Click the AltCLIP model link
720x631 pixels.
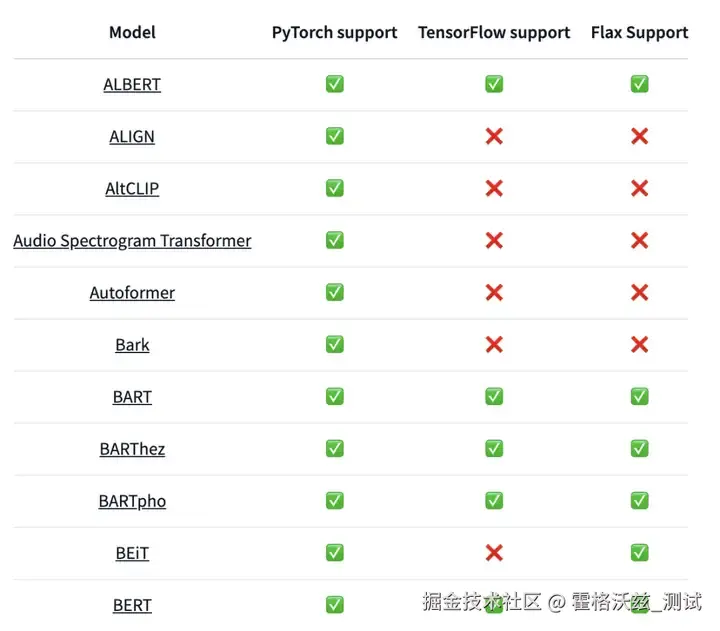click(x=132, y=189)
